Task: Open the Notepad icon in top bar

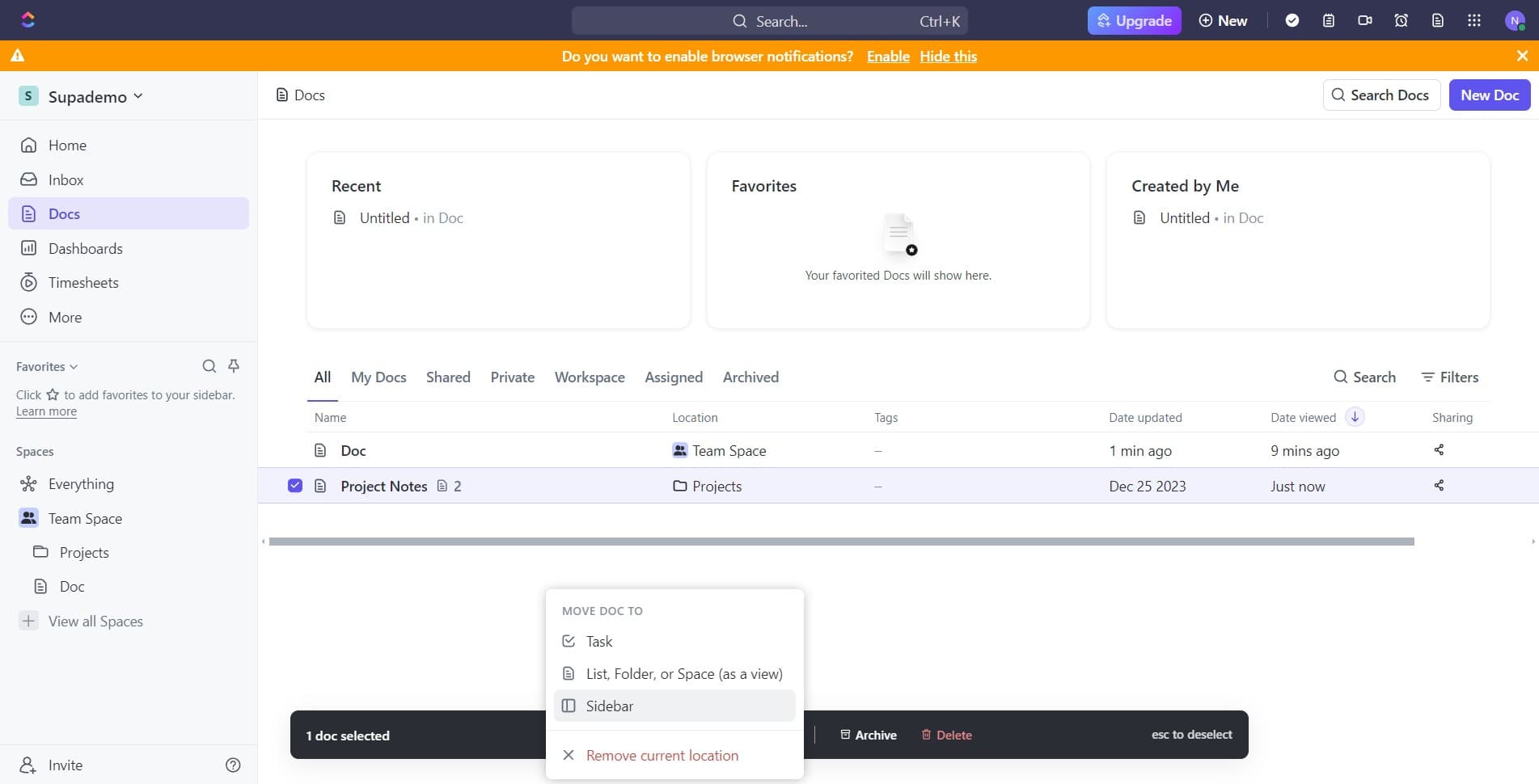Action: coord(1328,20)
